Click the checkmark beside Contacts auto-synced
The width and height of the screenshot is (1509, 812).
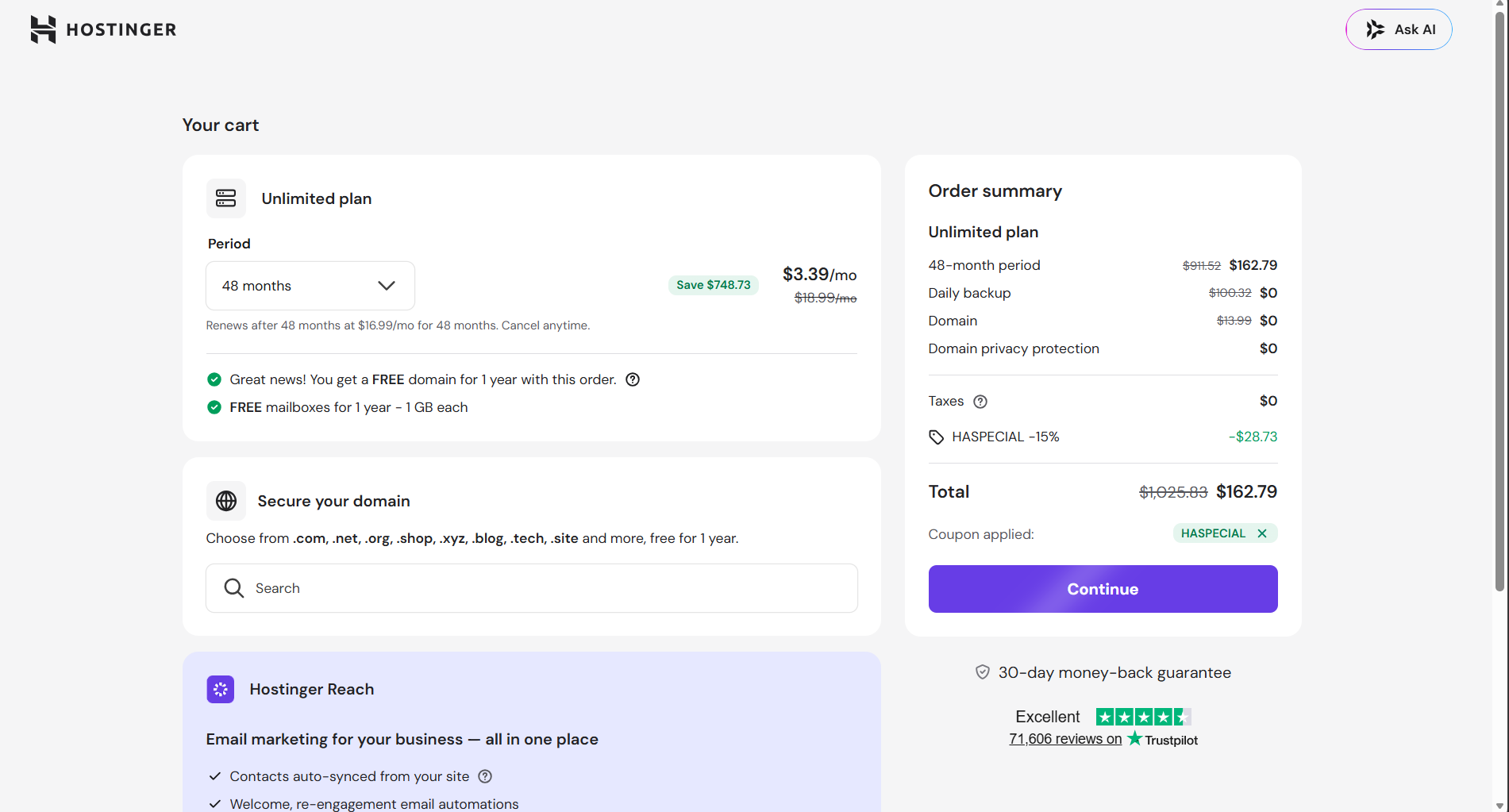(214, 776)
